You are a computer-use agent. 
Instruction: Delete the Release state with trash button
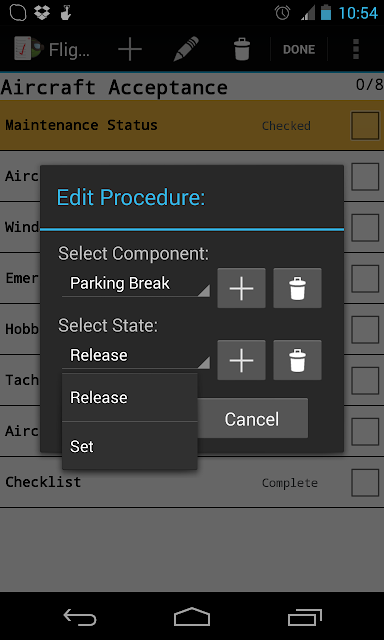tap(297, 360)
